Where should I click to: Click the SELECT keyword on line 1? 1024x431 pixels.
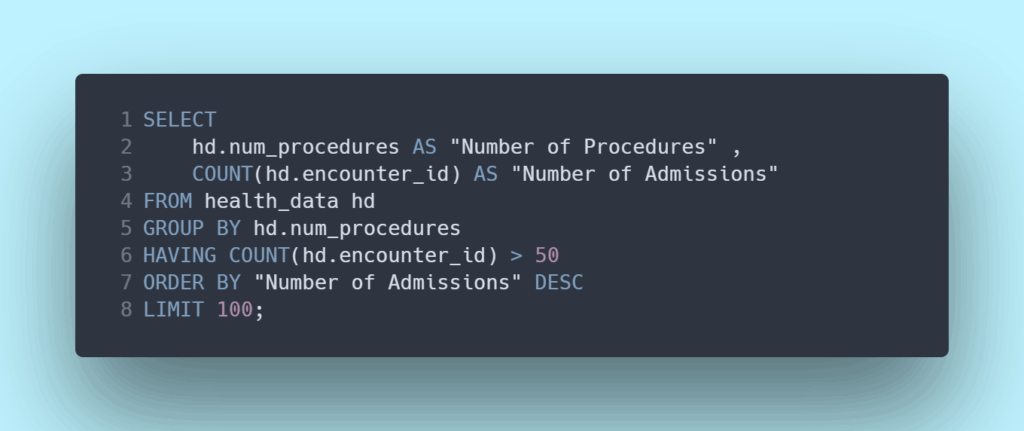tap(179, 120)
